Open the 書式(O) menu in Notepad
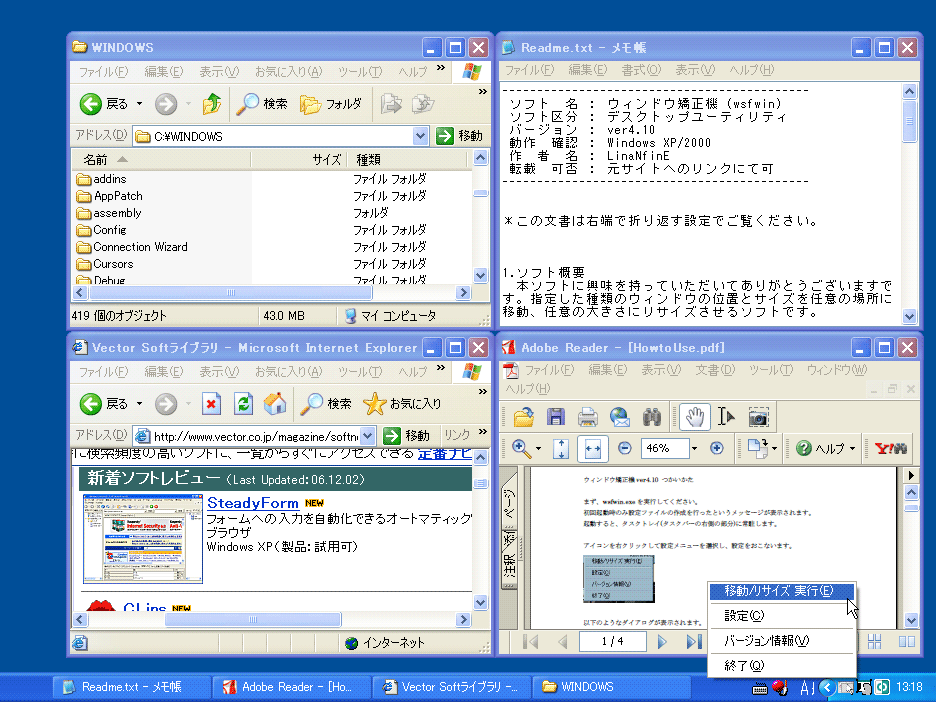This screenshot has width=936, height=702. 641,70
